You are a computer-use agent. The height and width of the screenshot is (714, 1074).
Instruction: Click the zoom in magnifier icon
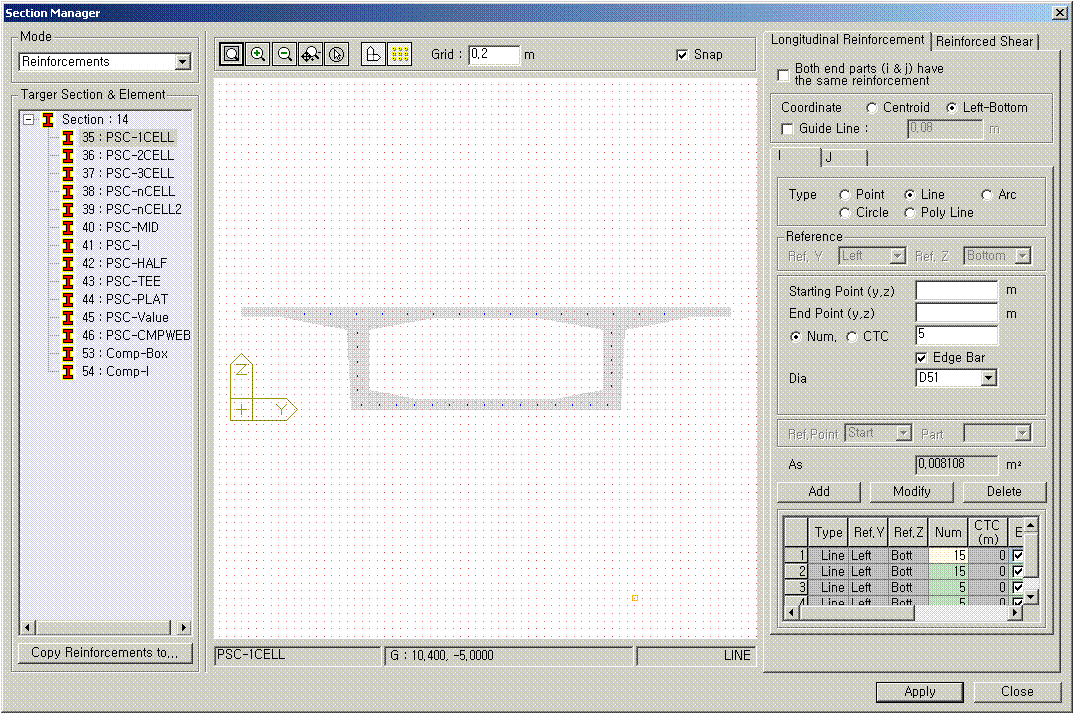coord(258,54)
